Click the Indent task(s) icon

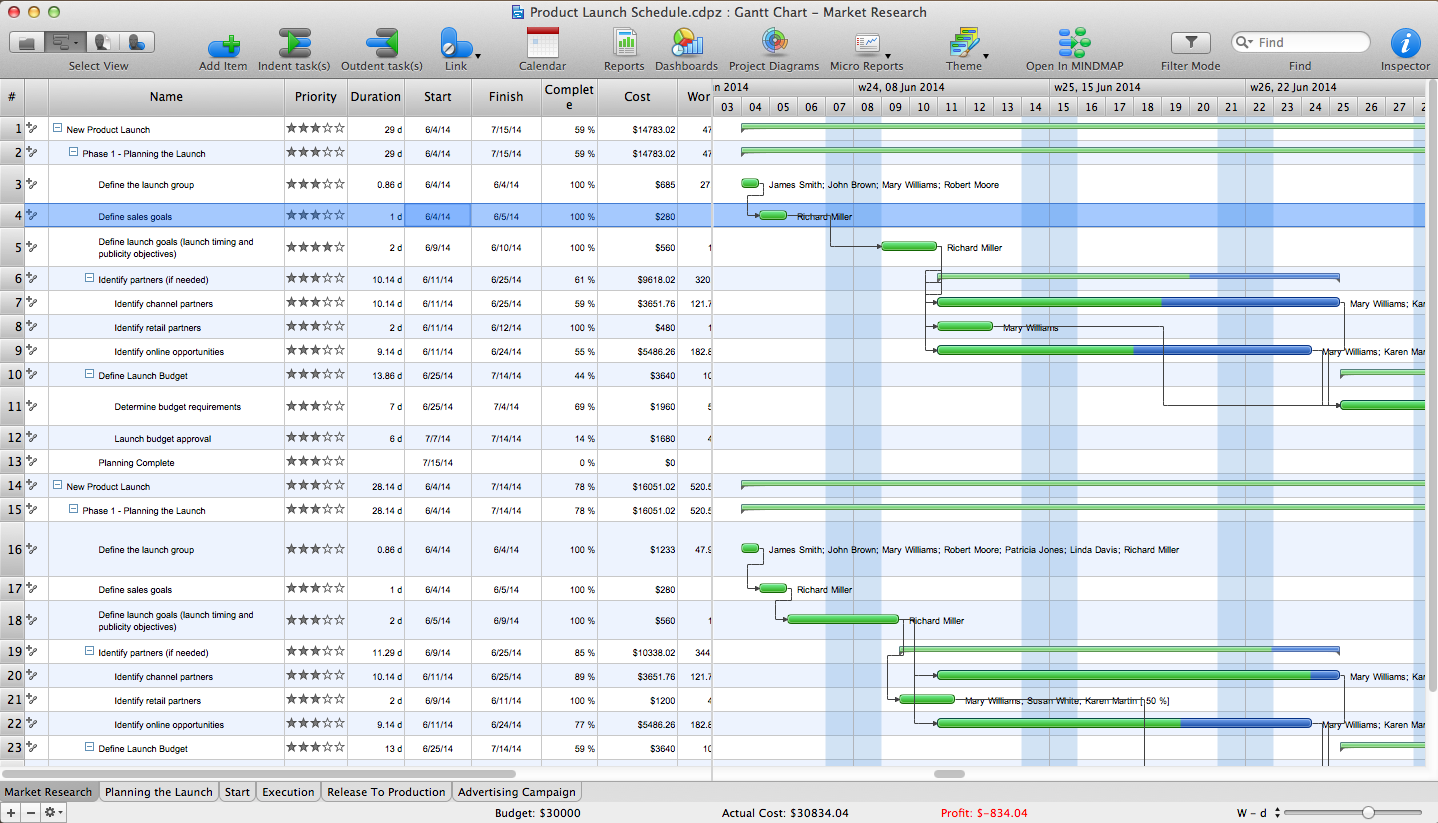[294, 44]
